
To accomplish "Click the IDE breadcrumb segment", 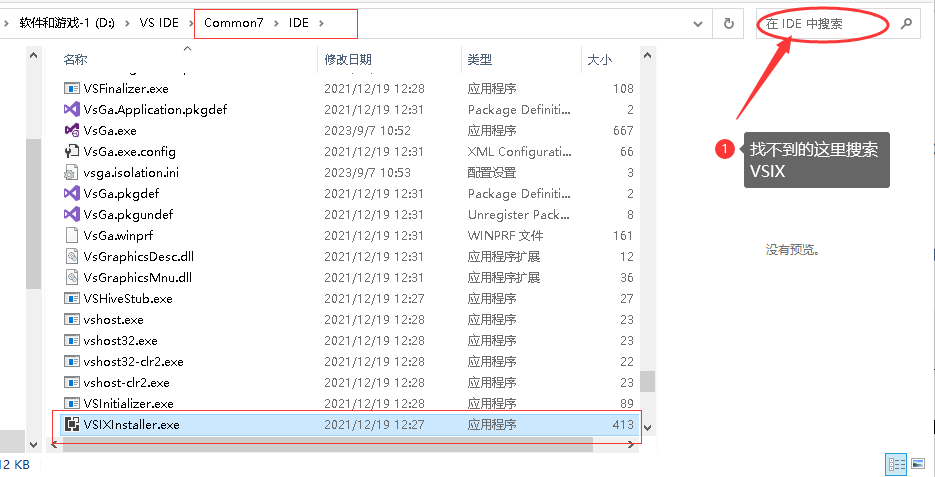I will coord(299,23).
